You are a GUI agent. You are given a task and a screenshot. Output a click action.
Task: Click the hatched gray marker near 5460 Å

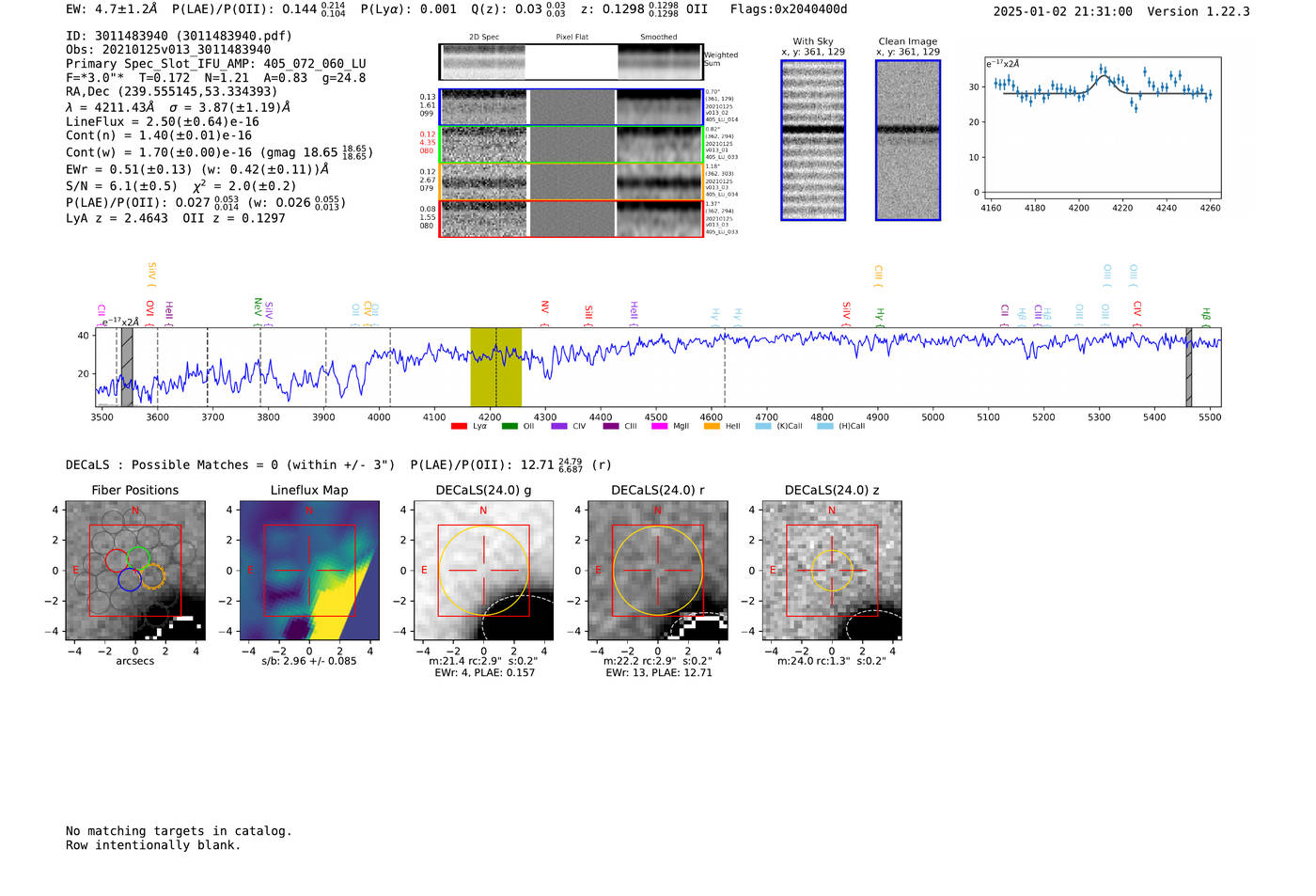(1188, 367)
